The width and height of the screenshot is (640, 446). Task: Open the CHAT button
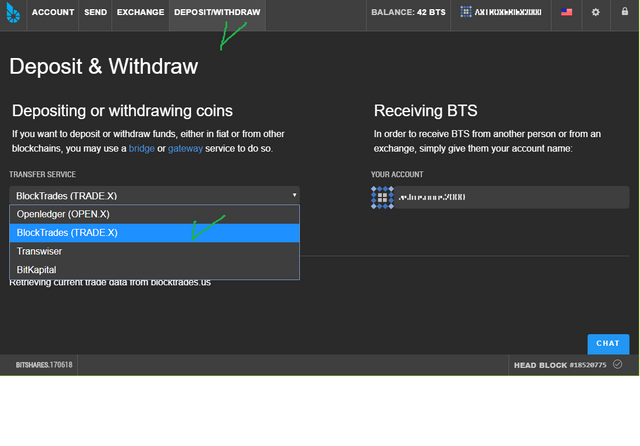[x=608, y=344]
